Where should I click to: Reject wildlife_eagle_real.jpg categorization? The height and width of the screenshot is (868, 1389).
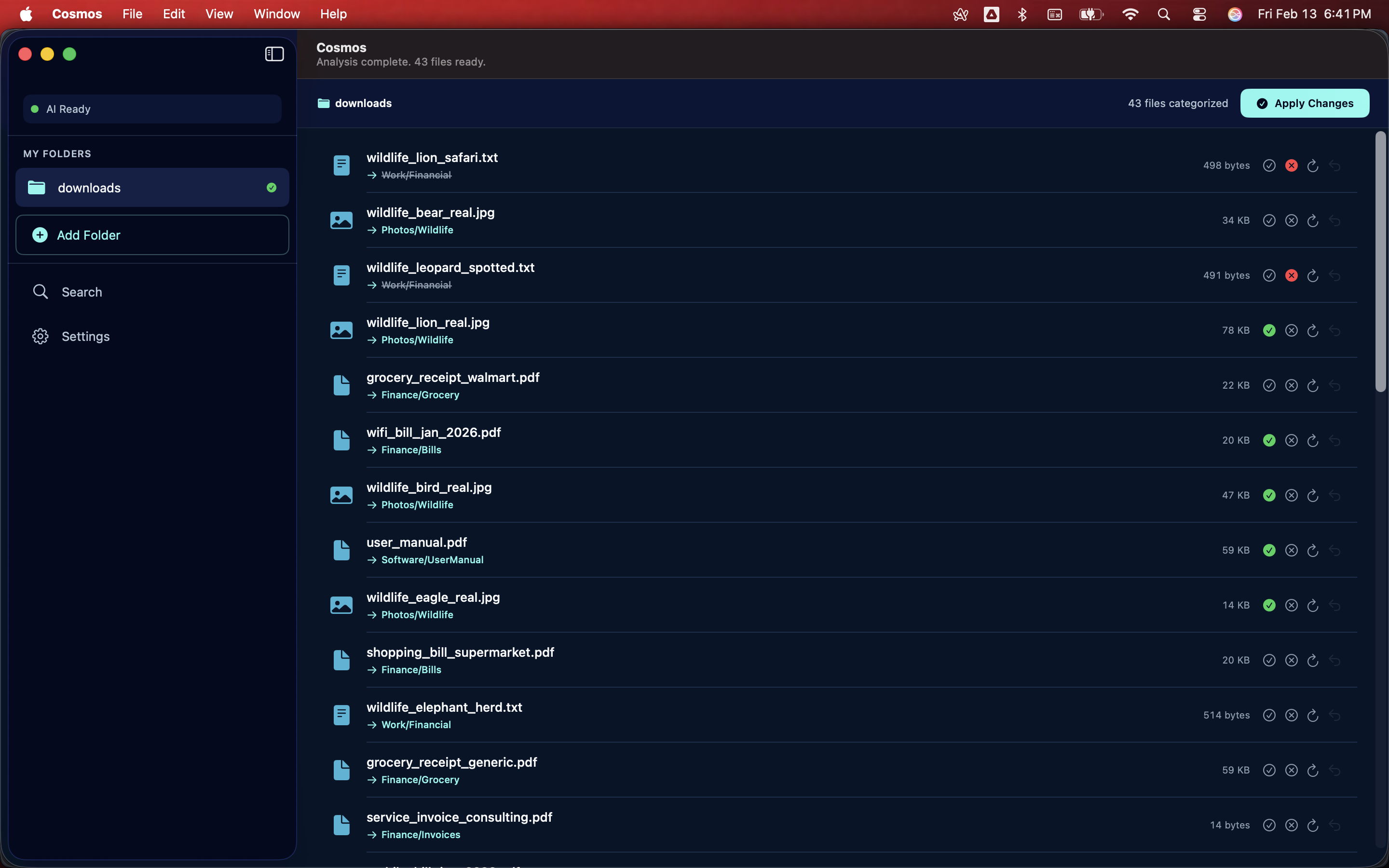coord(1291,605)
